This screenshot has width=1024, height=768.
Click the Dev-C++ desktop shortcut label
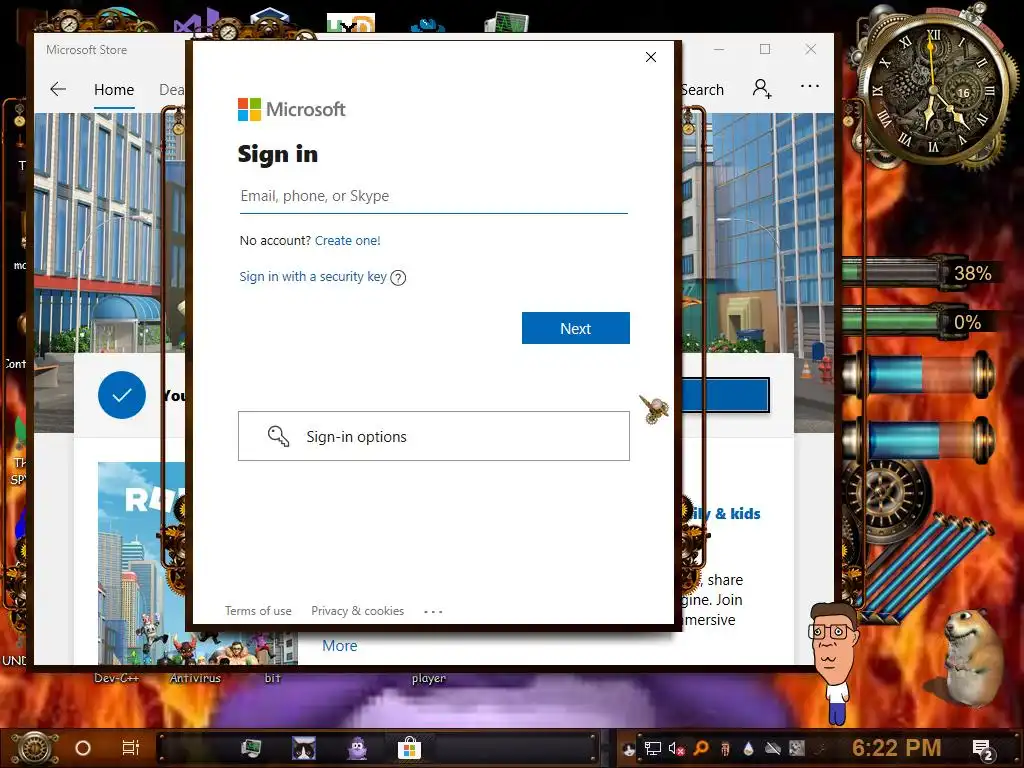tap(116, 679)
